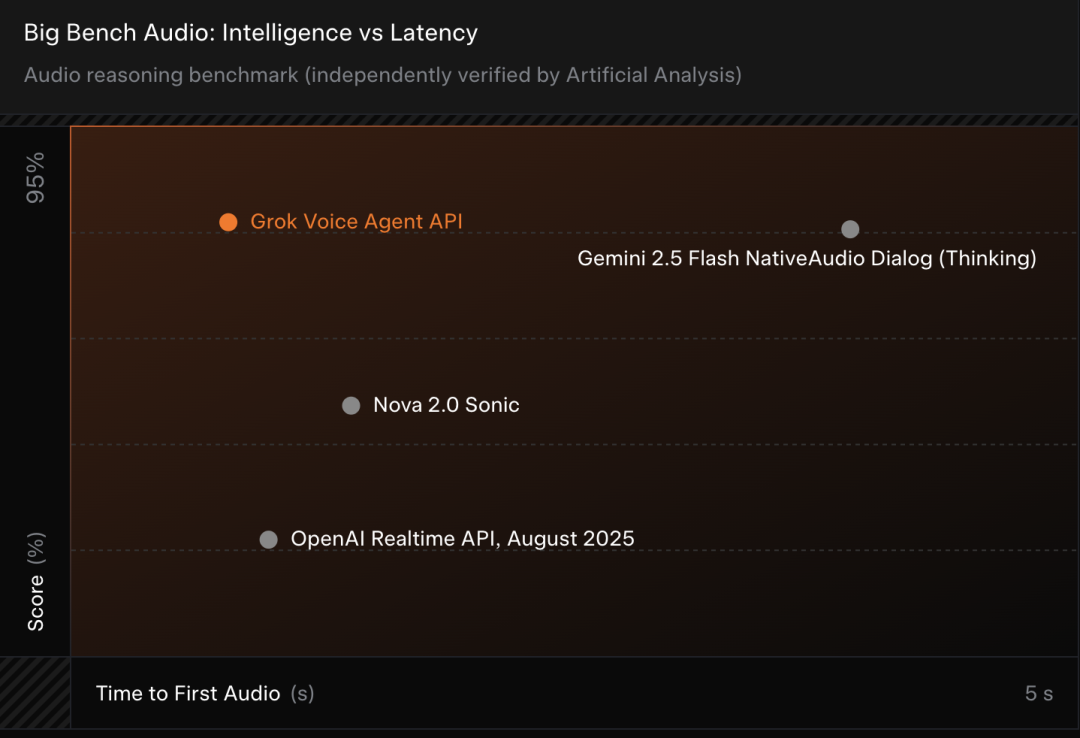Click the lowest dashed horizontal gridline
Viewport: 1080px width, 738px height.
click(700, 550)
